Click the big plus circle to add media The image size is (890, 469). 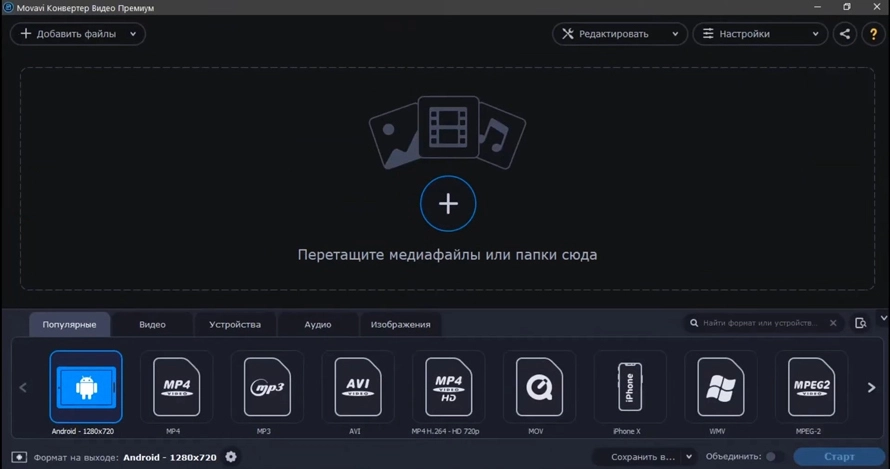(448, 203)
